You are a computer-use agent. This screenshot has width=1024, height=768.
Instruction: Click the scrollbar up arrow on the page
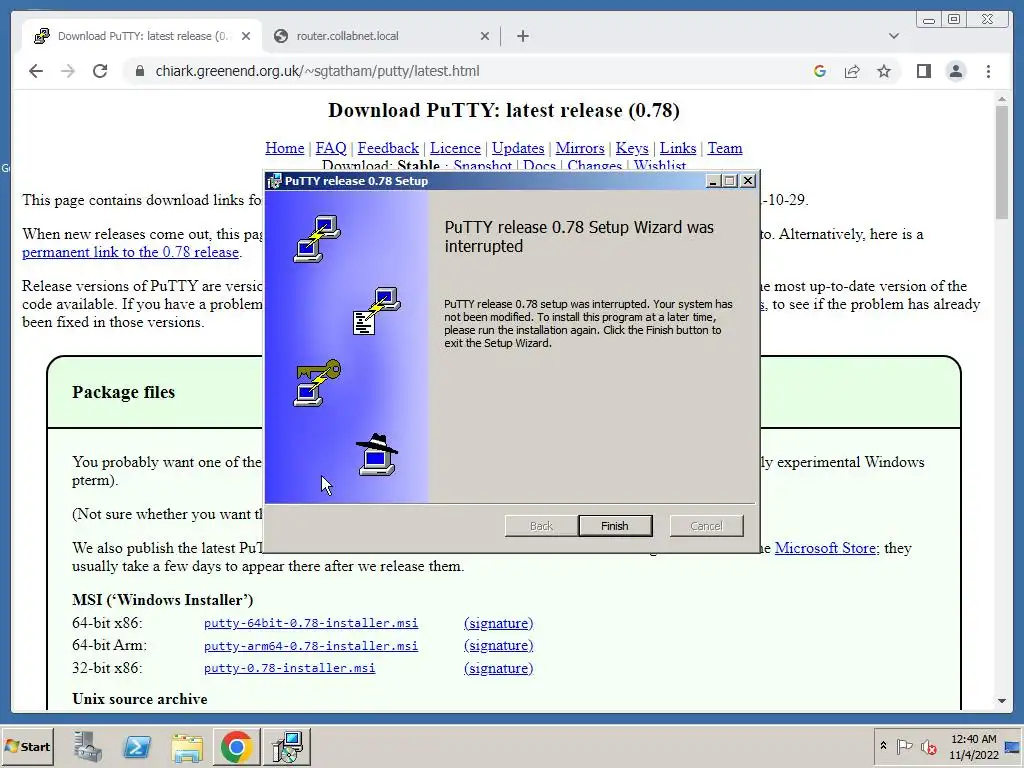coord(1002,99)
